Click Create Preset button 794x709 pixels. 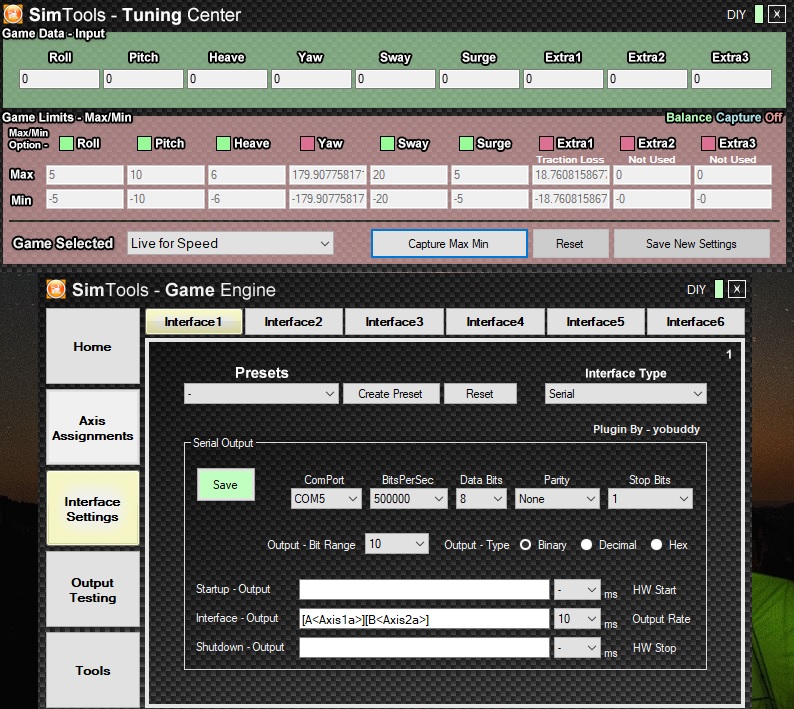[x=390, y=393]
